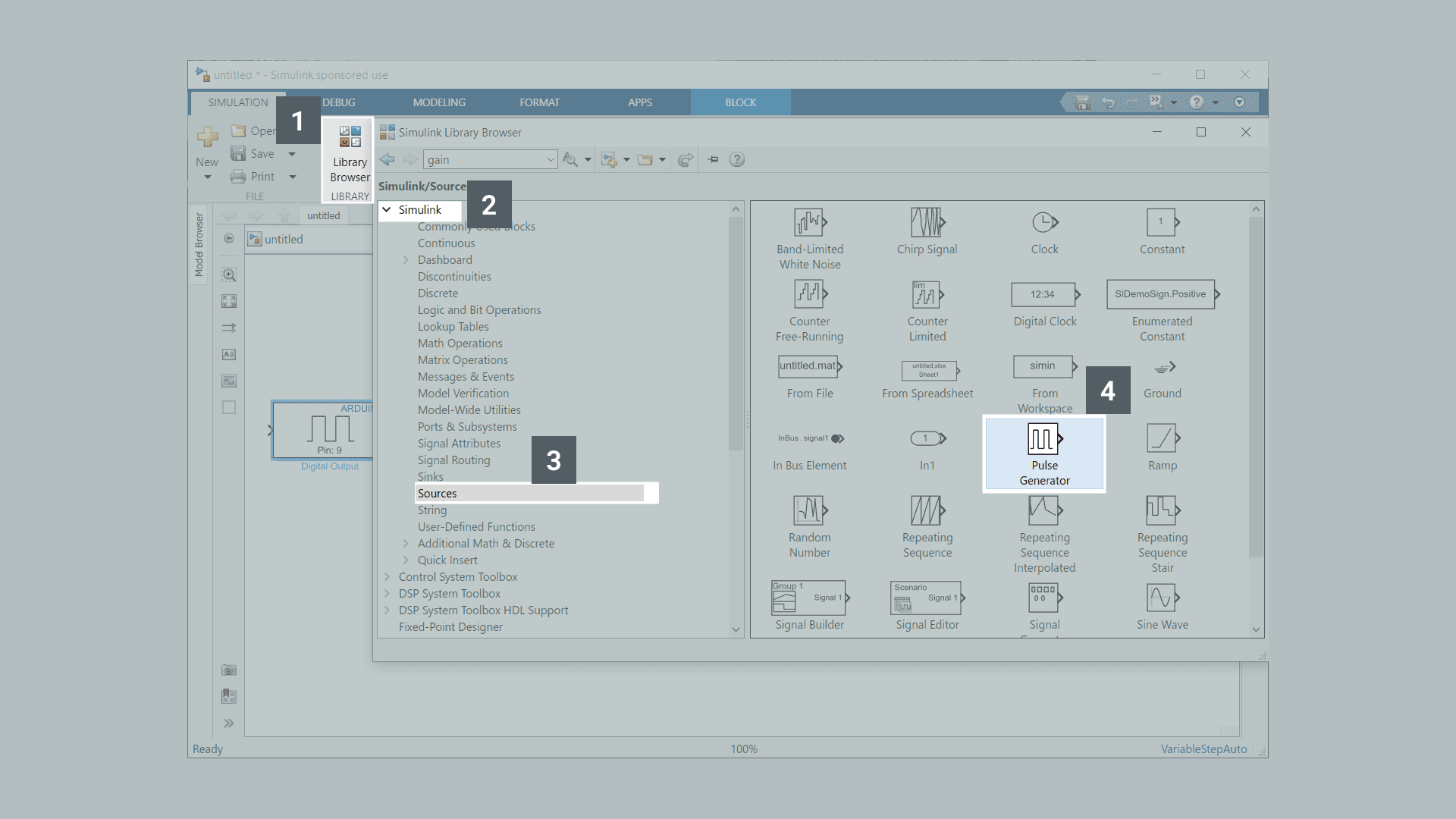This screenshot has height=819, width=1456.
Task: Open the Library Browser button
Action: pos(350,155)
